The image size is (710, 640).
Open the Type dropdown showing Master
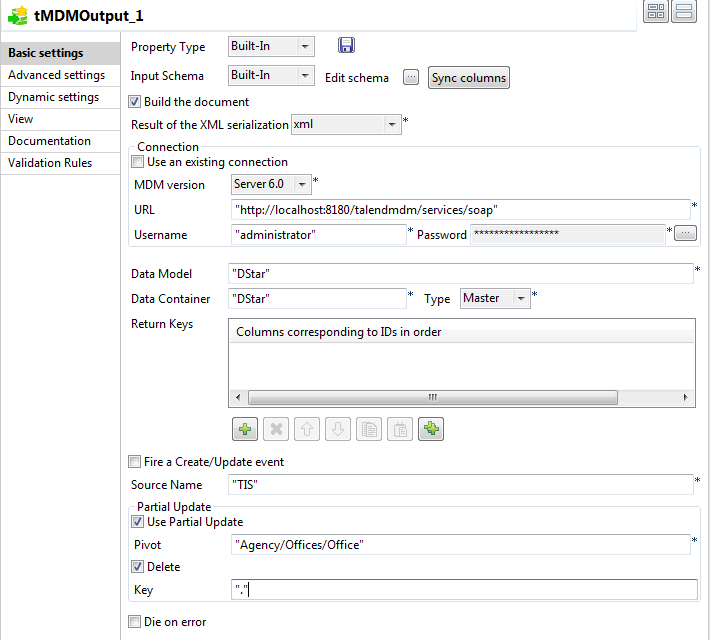click(x=520, y=298)
